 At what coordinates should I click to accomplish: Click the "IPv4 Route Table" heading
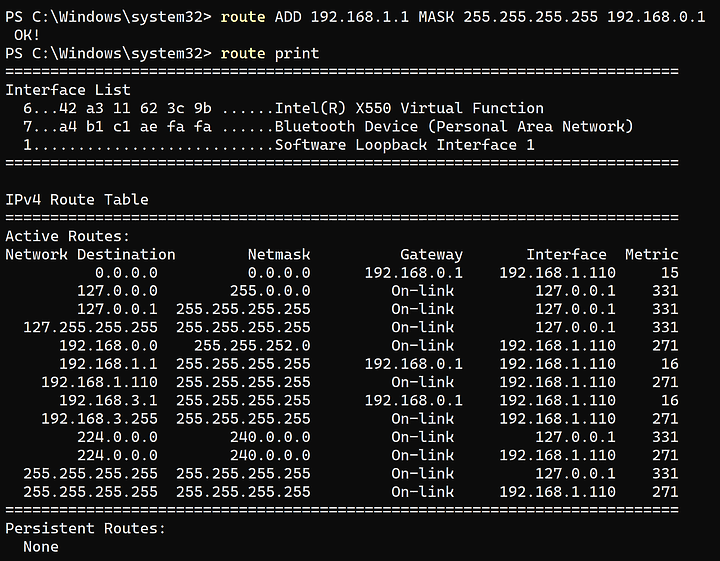point(77,199)
